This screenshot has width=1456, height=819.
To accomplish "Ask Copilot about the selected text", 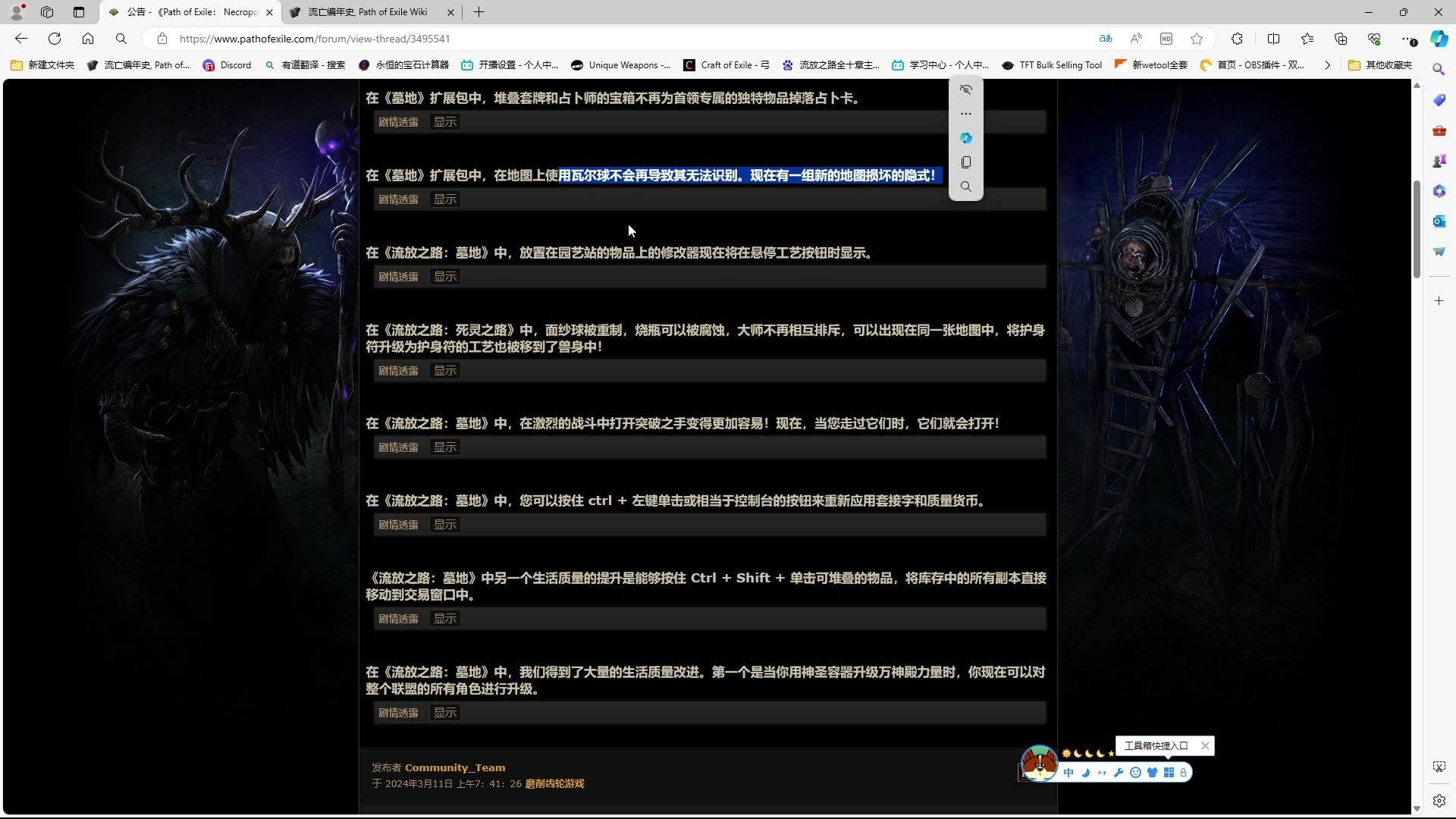I will [966, 138].
